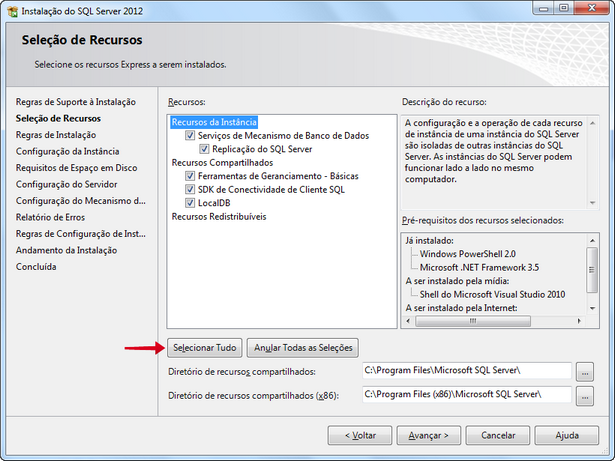Viewport: 615px width, 461px height.
Task: Click prerequisites horizontal scroll left arrow
Action: point(408,321)
